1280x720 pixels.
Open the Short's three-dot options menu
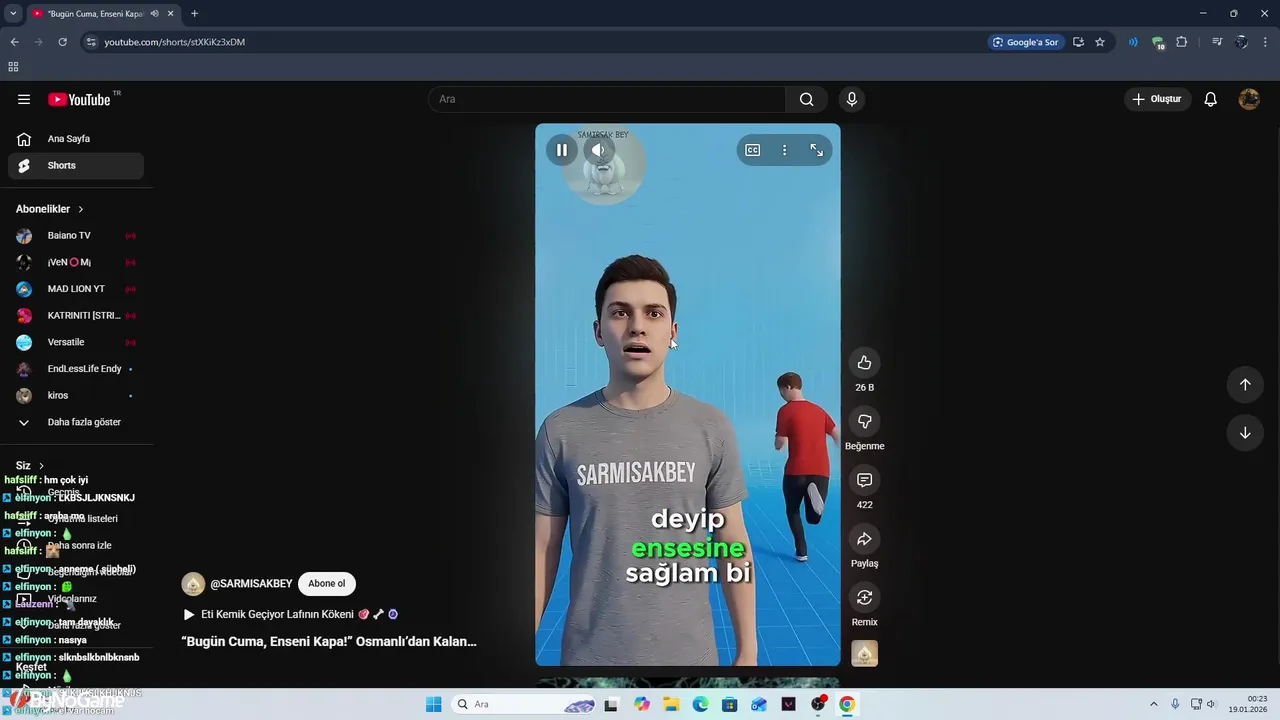785,150
